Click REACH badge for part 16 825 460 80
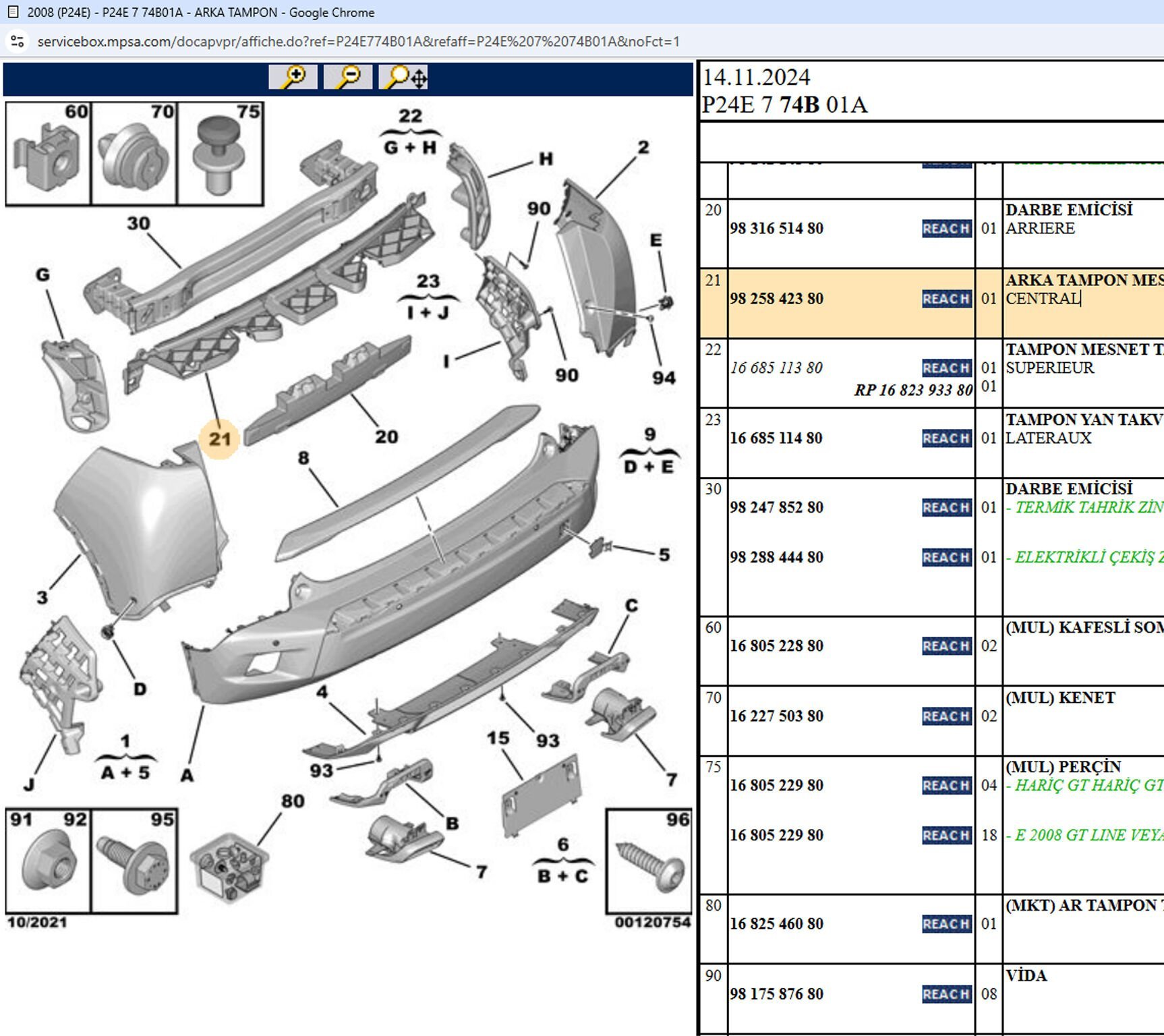This screenshot has width=1164, height=1036. (x=945, y=924)
